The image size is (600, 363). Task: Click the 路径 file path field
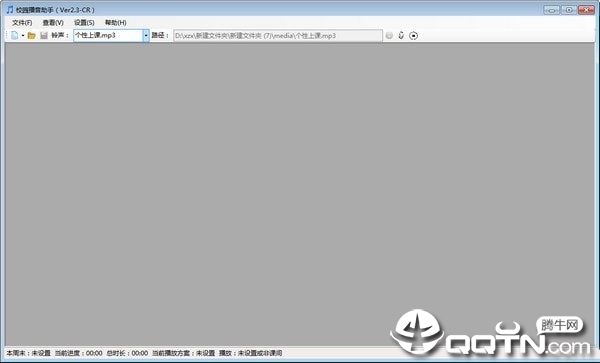(x=278, y=36)
